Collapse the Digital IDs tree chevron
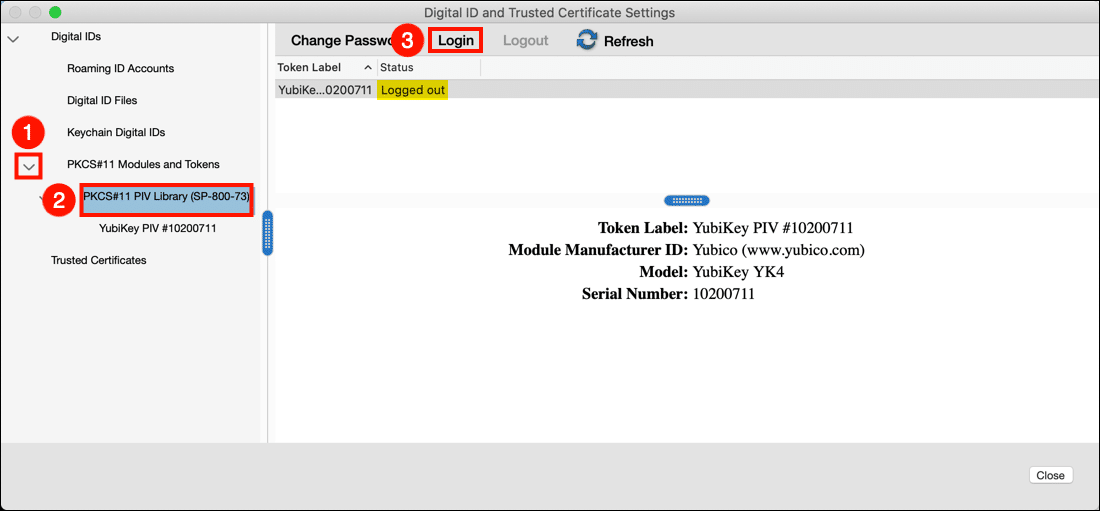This screenshot has height=511, width=1100. click(x=13, y=38)
